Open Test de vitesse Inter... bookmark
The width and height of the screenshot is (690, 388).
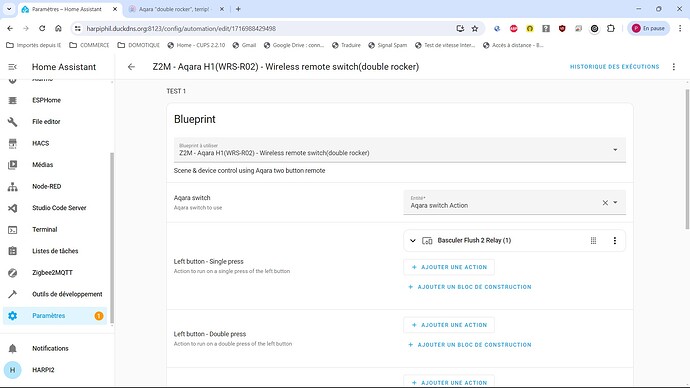click(445, 45)
